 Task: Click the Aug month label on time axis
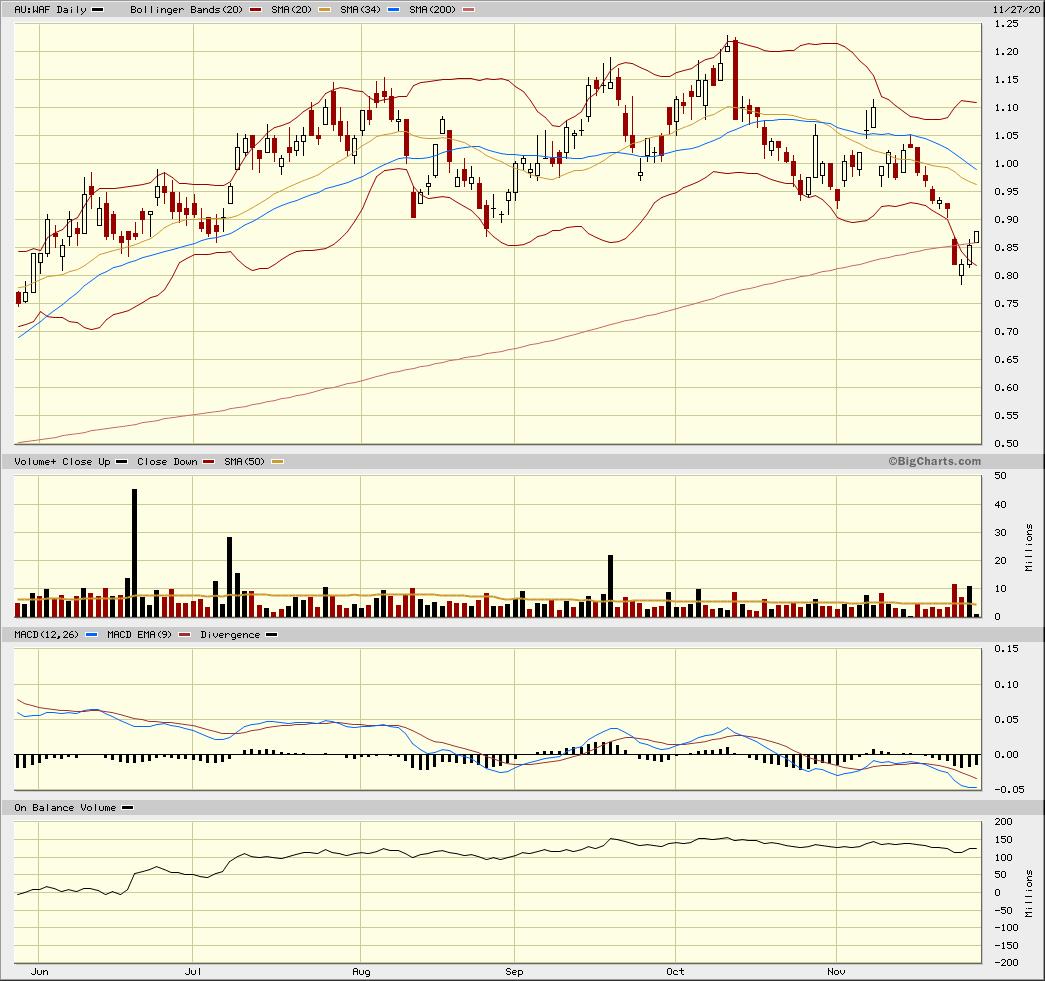tap(361, 972)
